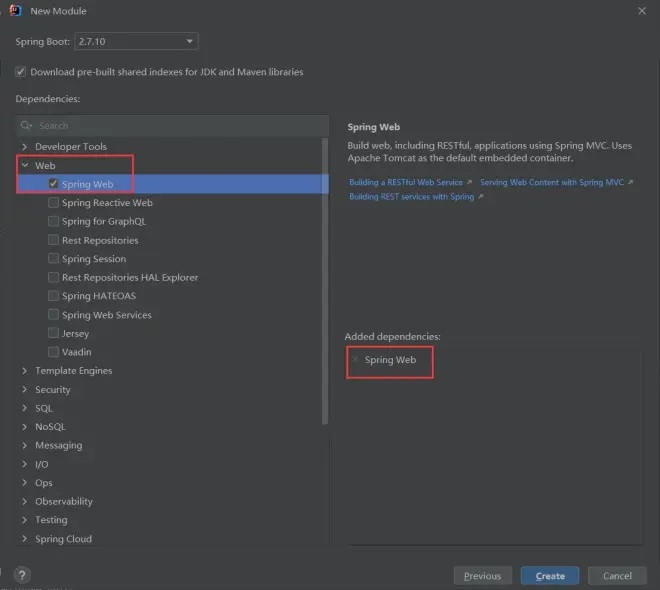The height and width of the screenshot is (590, 660).
Task: Open Building a RESTful Web Service link
Action: (x=406, y=183)
